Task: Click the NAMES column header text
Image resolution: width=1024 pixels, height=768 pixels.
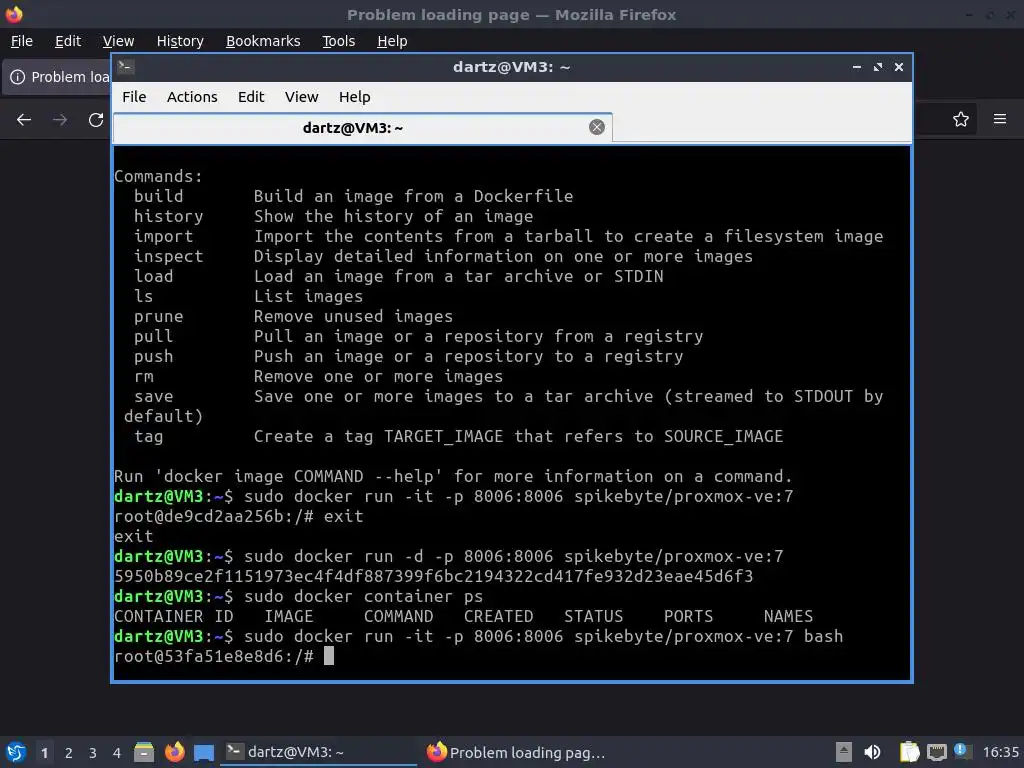Action: 788,616
